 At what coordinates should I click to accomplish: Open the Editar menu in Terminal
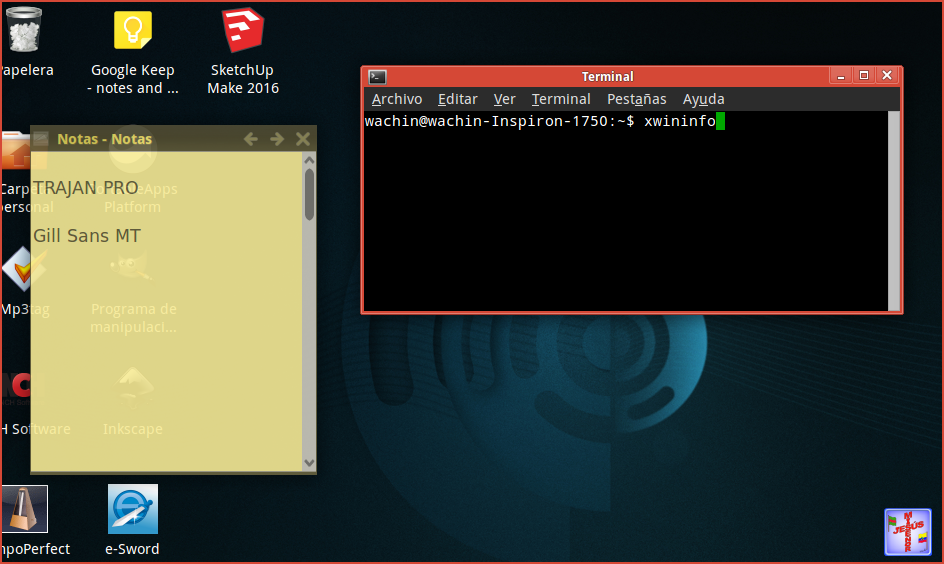pyautogui.click(x=458, y=99)
